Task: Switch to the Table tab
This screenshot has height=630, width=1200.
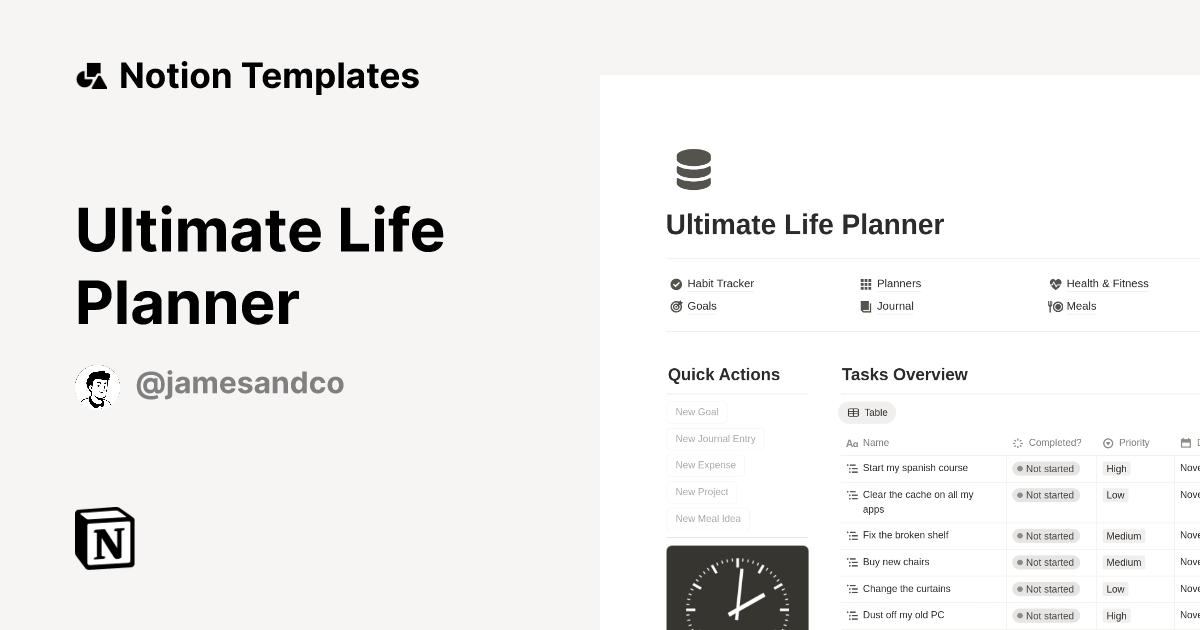Action: (x=866, y=412)
